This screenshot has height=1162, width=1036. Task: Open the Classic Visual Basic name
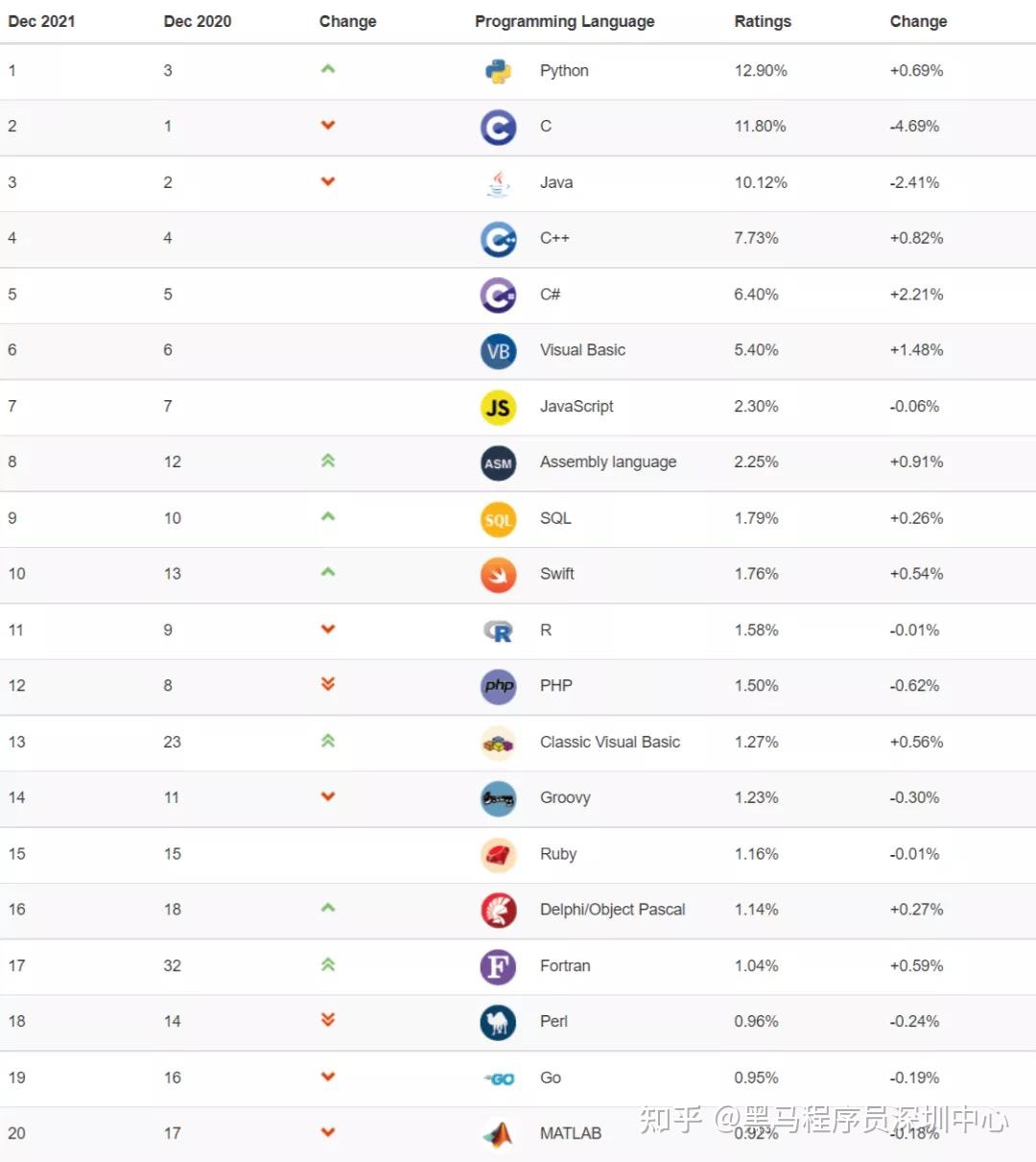coord(609,742)
